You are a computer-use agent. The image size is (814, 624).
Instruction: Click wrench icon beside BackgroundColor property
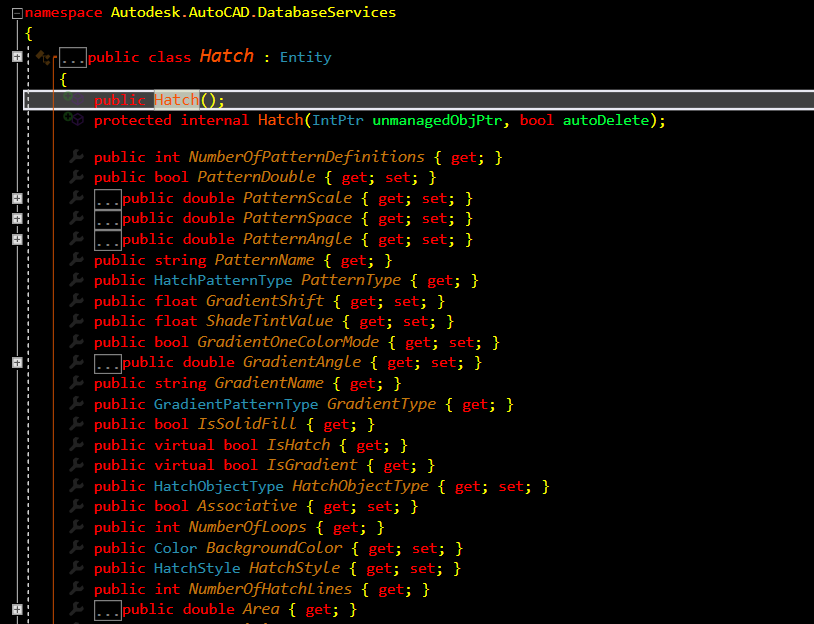click(76, 547)
